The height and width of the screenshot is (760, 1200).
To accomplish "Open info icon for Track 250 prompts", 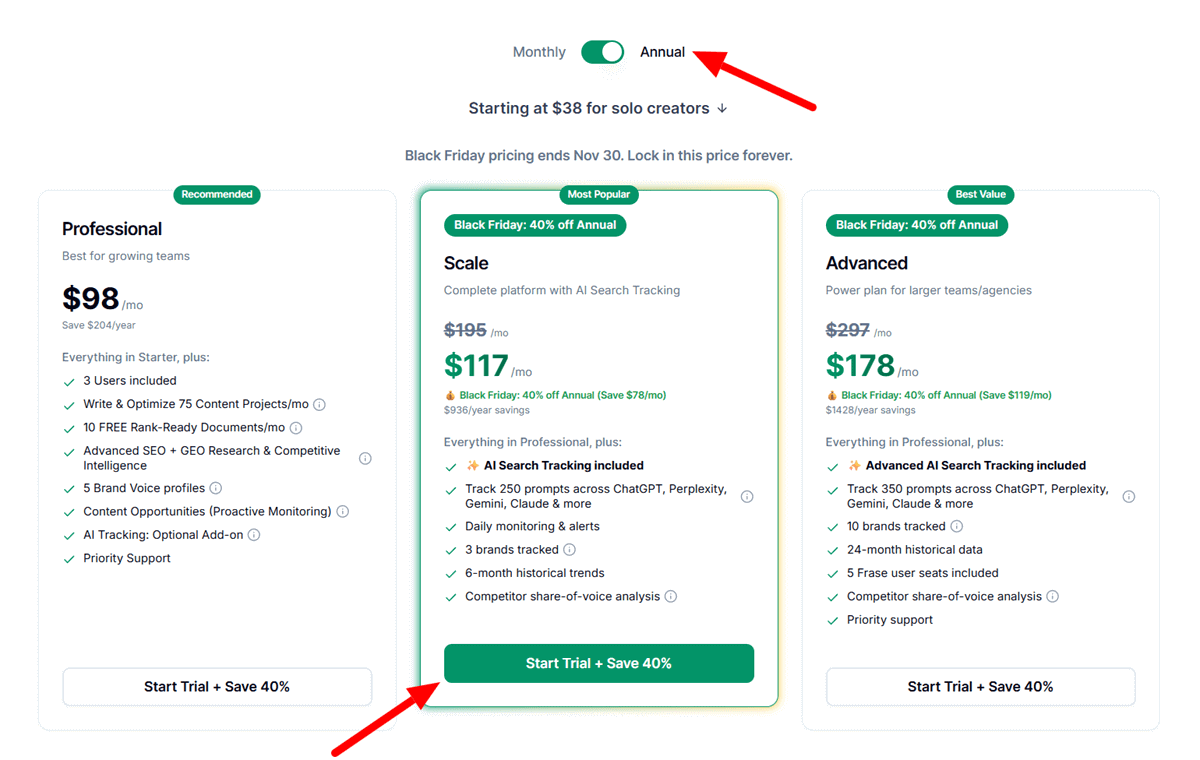I will pyautogui.click(x=747, y=497).
